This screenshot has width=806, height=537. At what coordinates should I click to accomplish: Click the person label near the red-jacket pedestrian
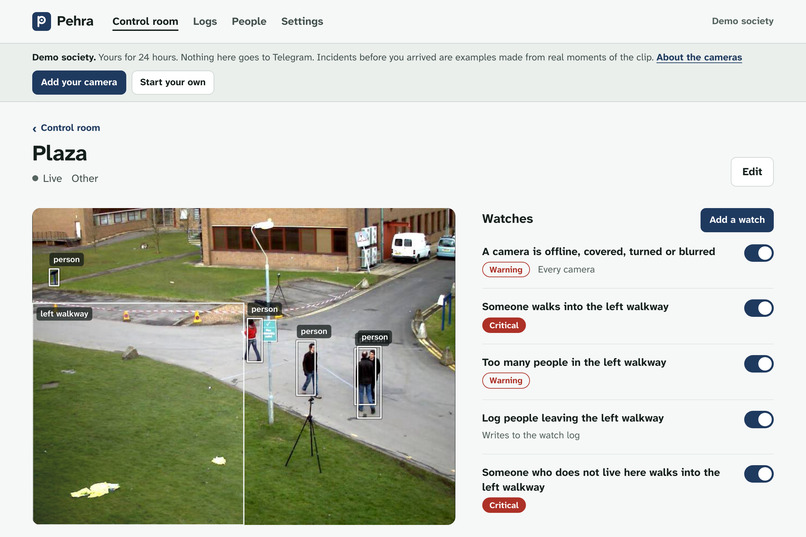coord(264,309)
